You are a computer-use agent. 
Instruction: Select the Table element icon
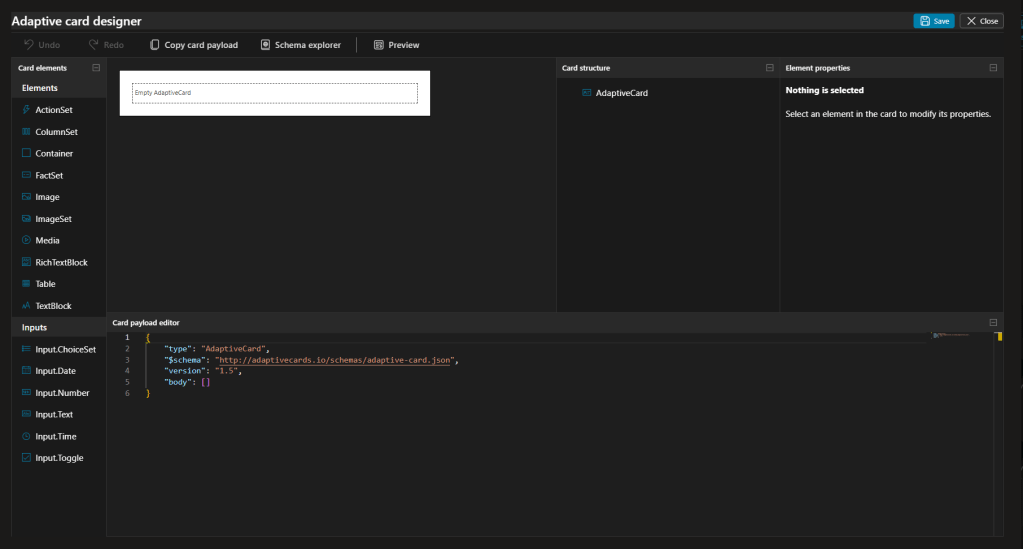point(26,284)
